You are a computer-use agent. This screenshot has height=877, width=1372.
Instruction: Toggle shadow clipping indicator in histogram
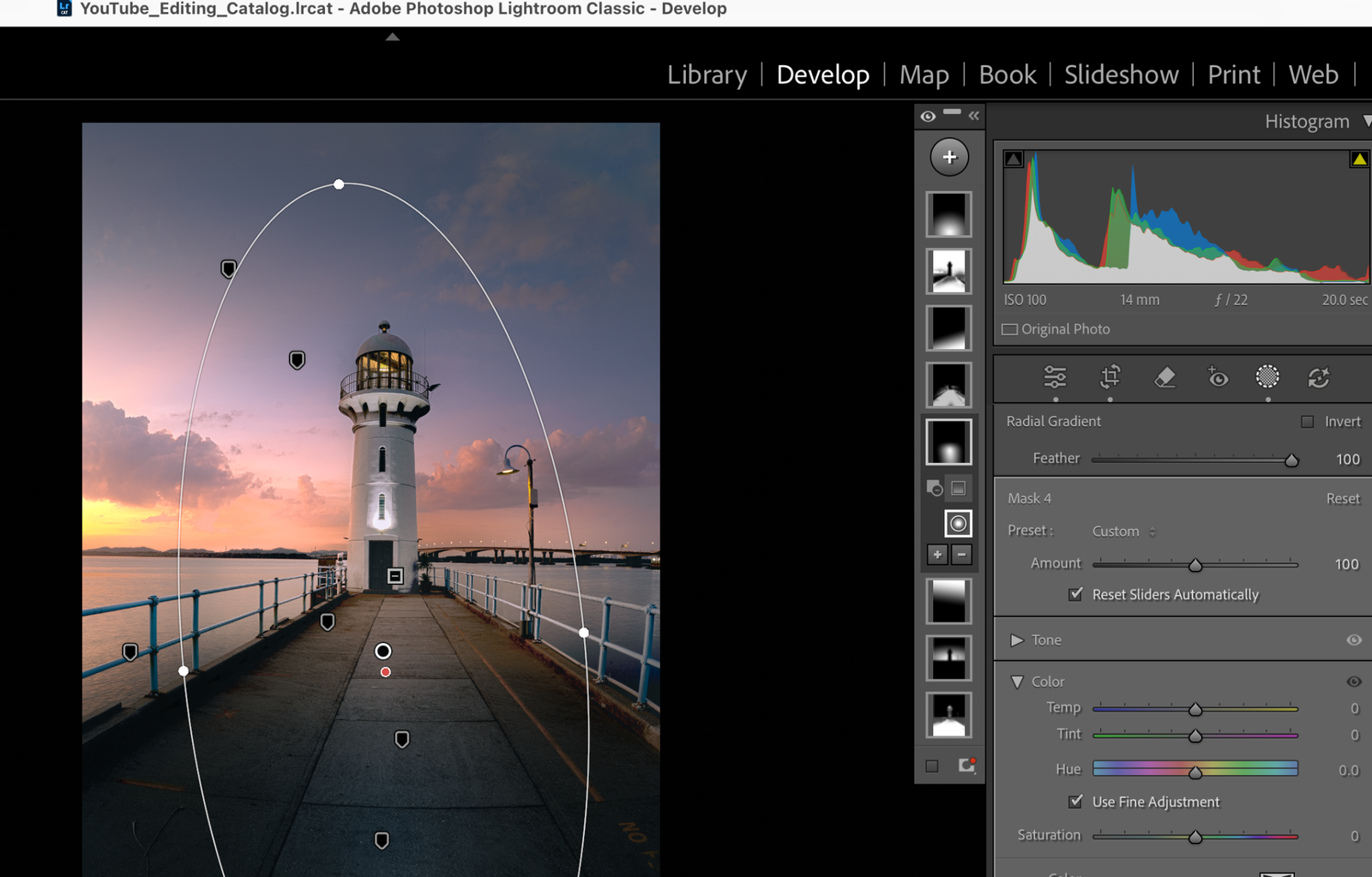tap(1014, 159)
